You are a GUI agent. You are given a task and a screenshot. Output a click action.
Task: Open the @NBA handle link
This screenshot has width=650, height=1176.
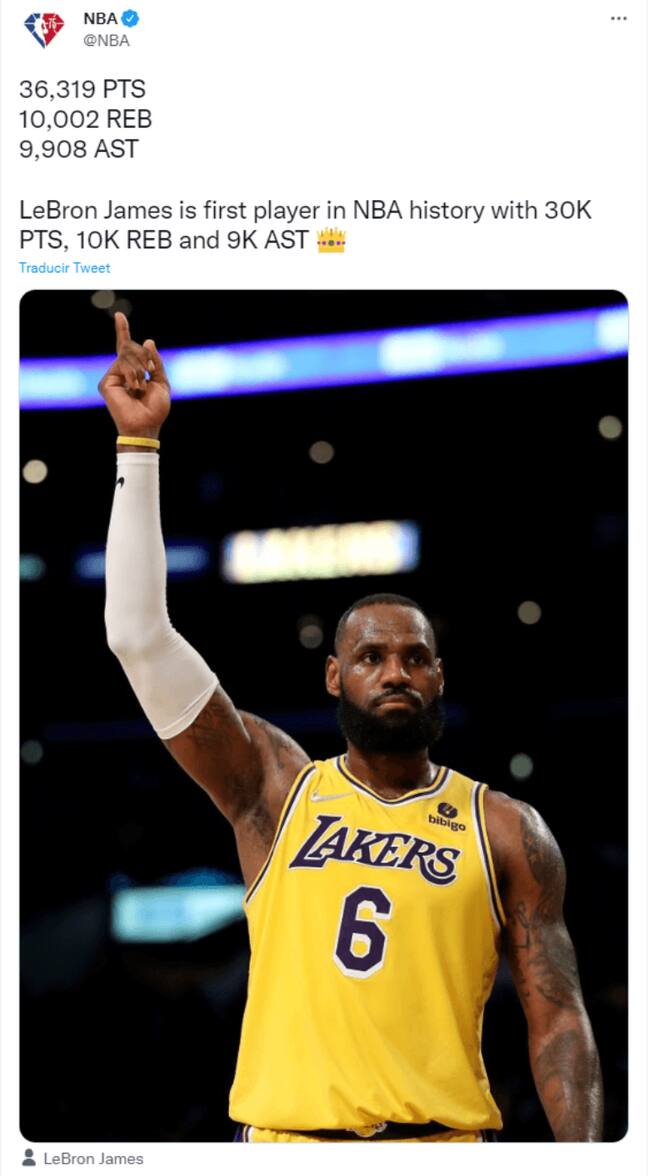(x=106, y=41)
